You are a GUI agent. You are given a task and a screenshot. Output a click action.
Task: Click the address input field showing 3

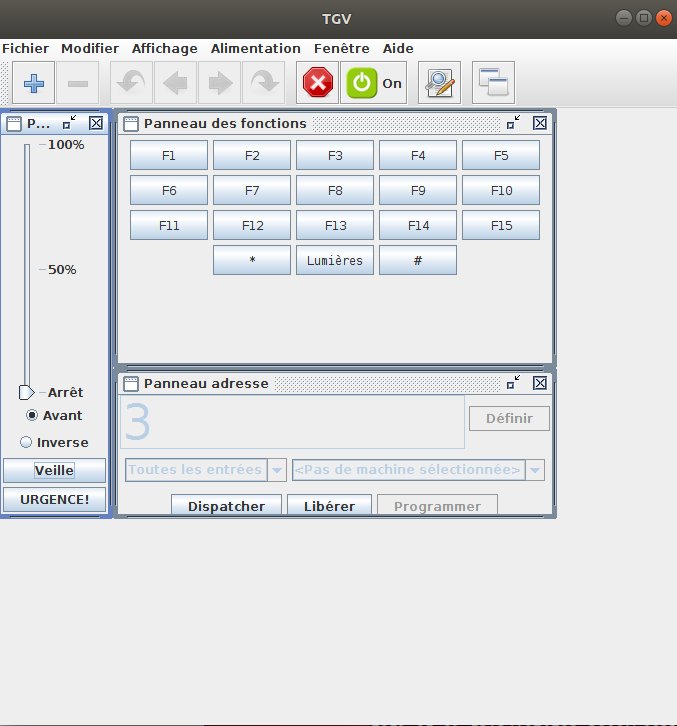click(x=292, y=422)
